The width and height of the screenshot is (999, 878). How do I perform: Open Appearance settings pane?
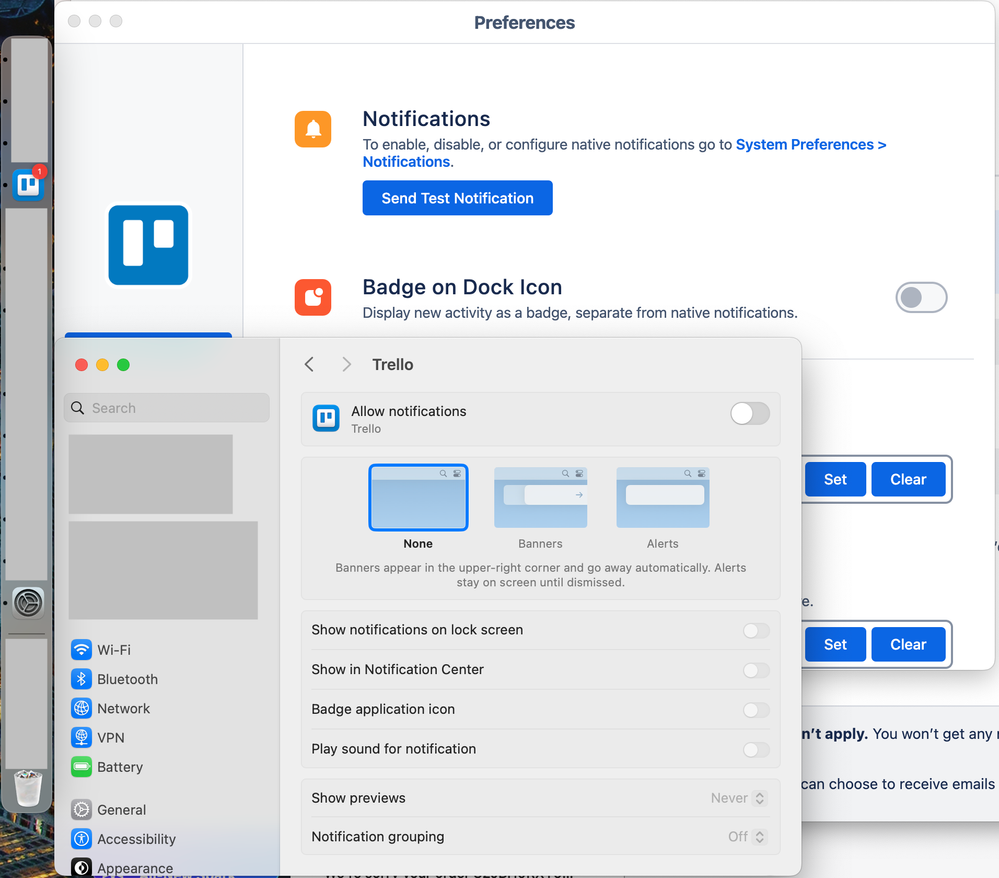tap(135, 868)
